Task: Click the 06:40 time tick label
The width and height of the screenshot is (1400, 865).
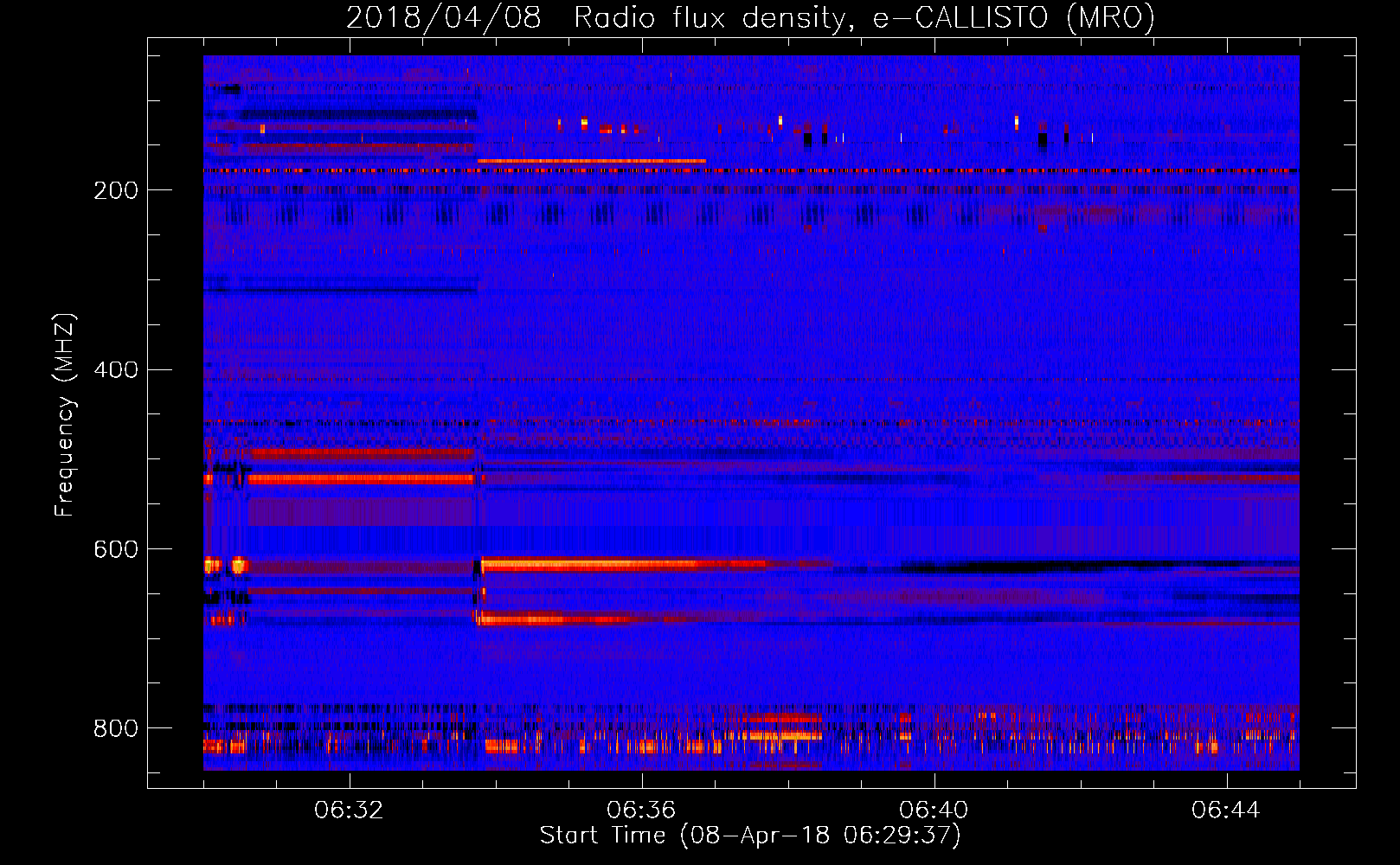Action: pos(934,811)
